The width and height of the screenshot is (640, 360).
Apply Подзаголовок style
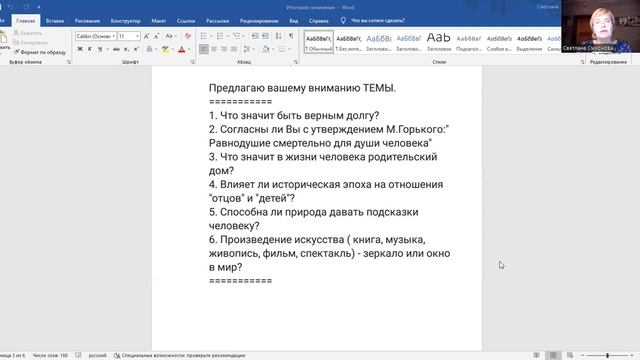tap(469, 42)
